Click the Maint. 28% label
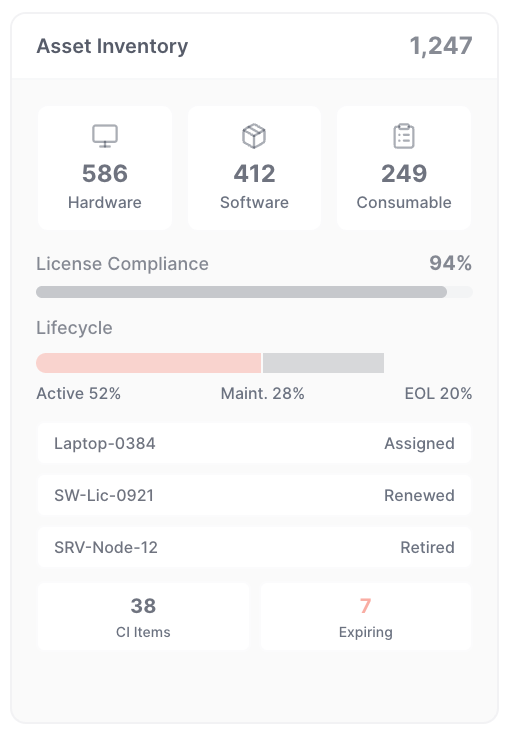 point(262,393)
